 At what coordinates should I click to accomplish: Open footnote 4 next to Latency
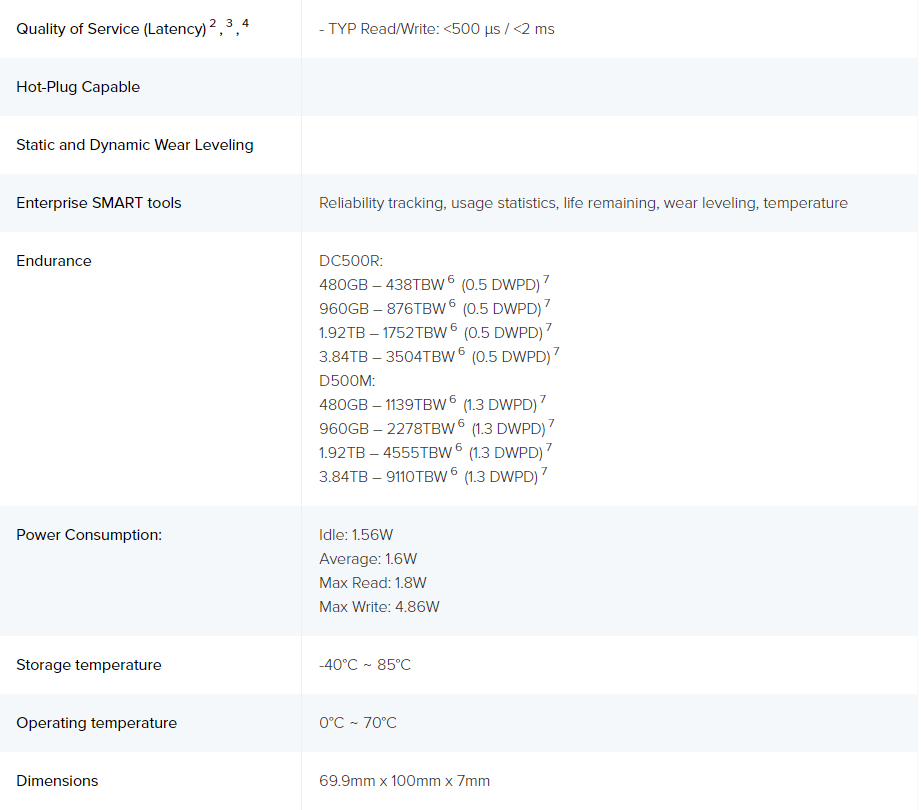246,23
